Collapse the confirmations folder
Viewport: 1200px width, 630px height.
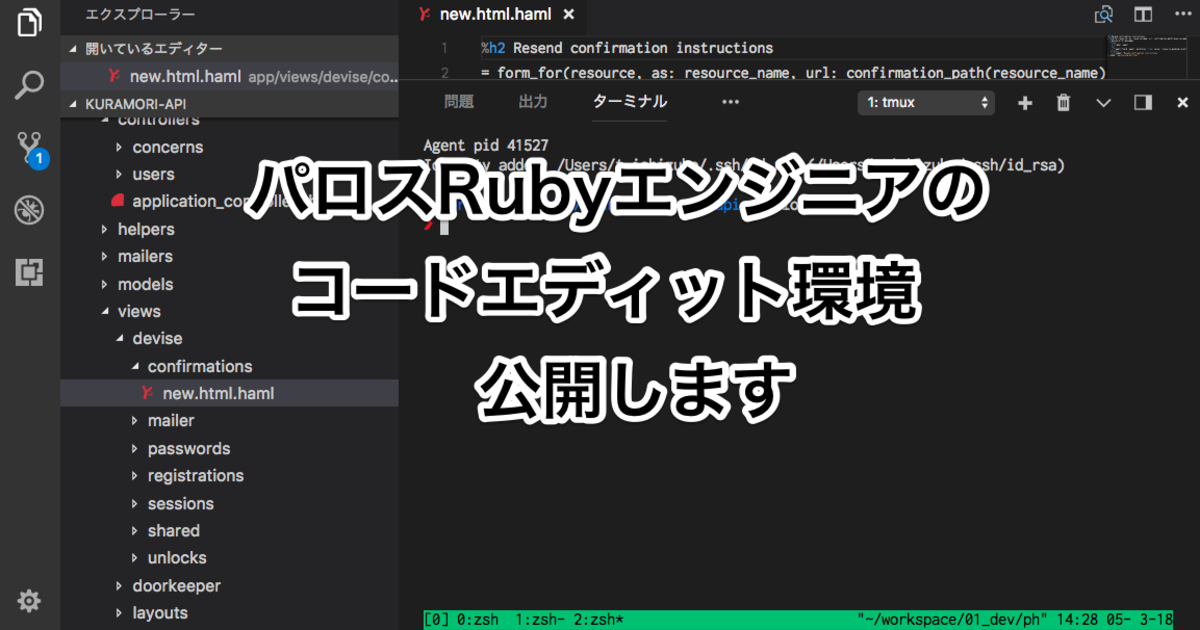200,366
